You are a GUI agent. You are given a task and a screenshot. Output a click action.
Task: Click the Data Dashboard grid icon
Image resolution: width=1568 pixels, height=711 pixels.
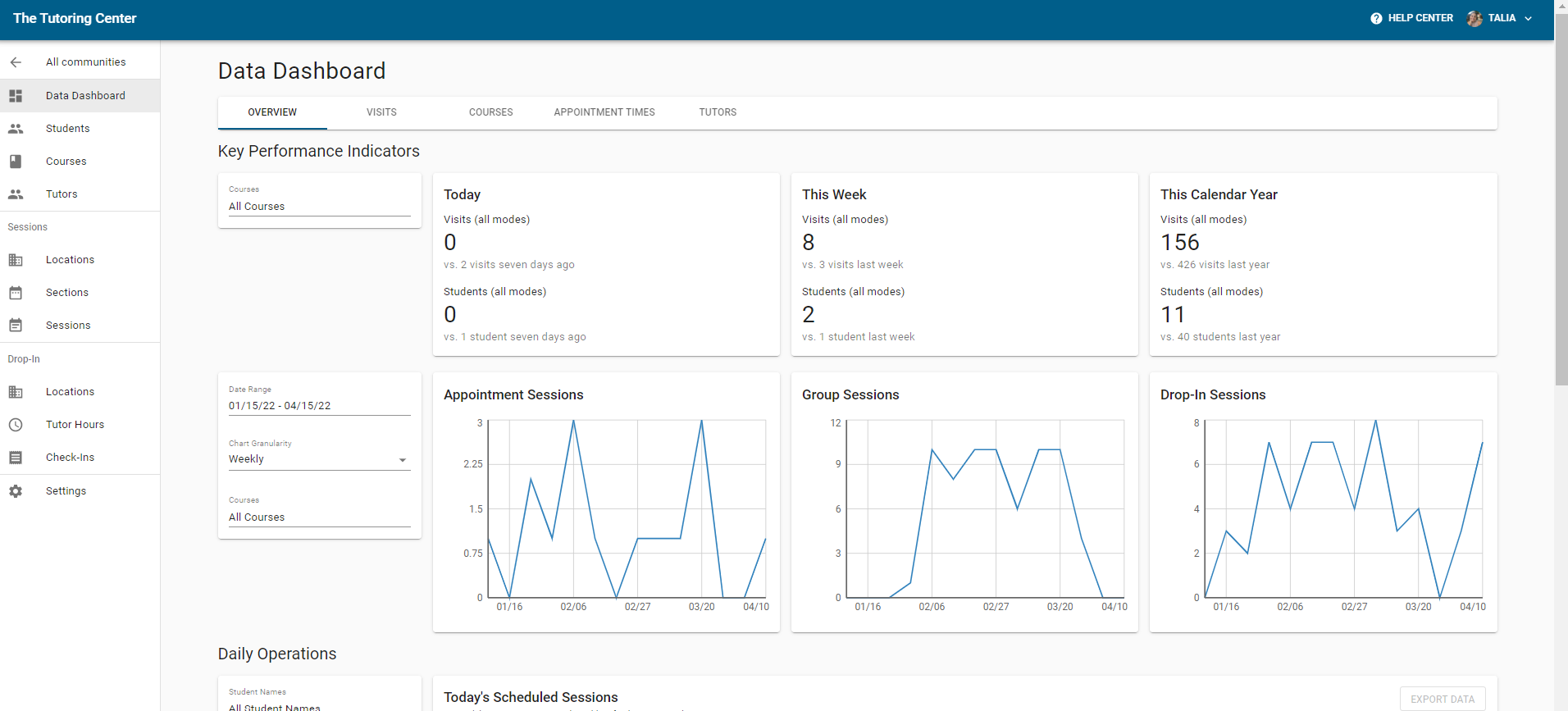click(16, 96)
